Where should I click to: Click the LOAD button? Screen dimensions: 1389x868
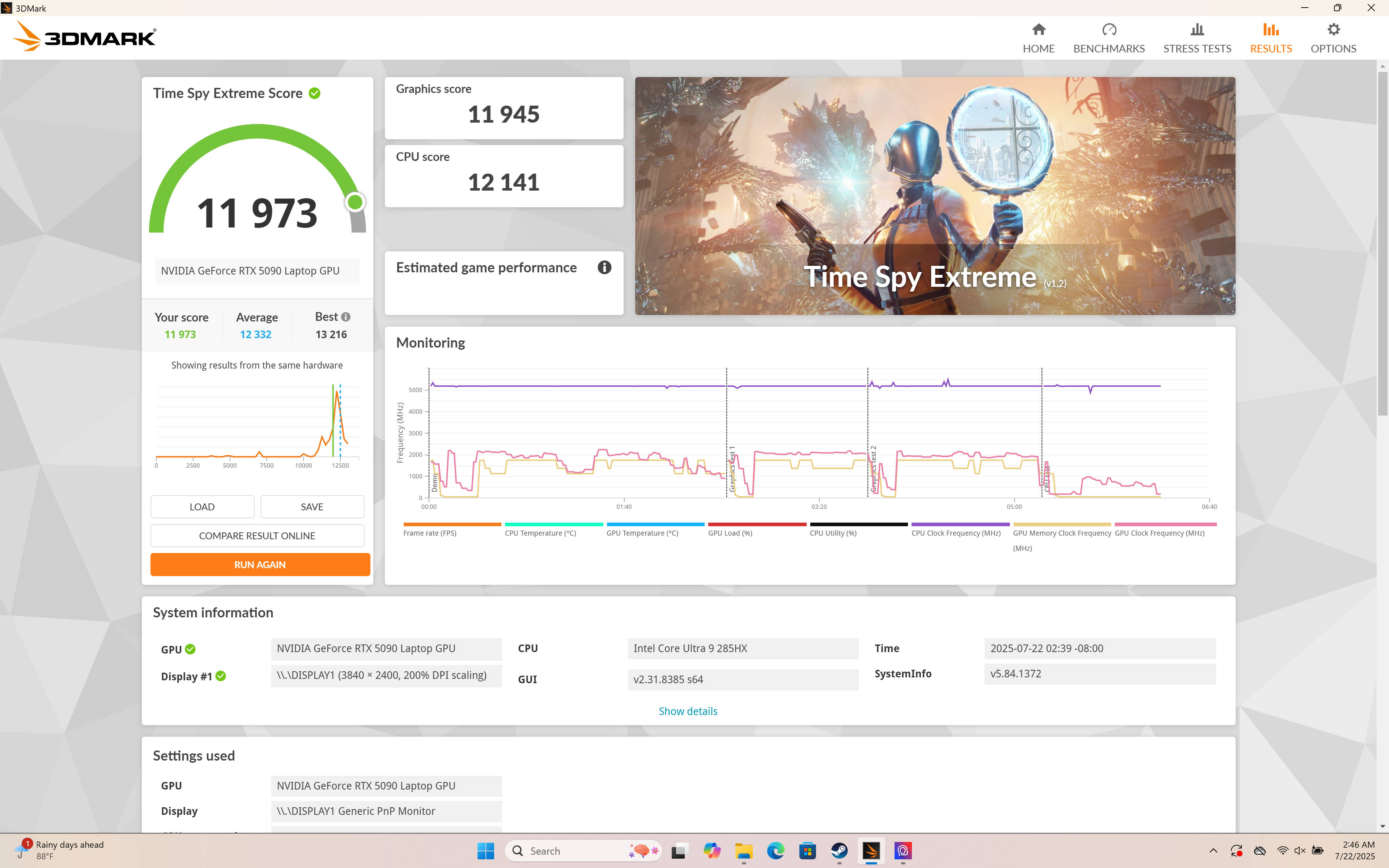(202, 507)
